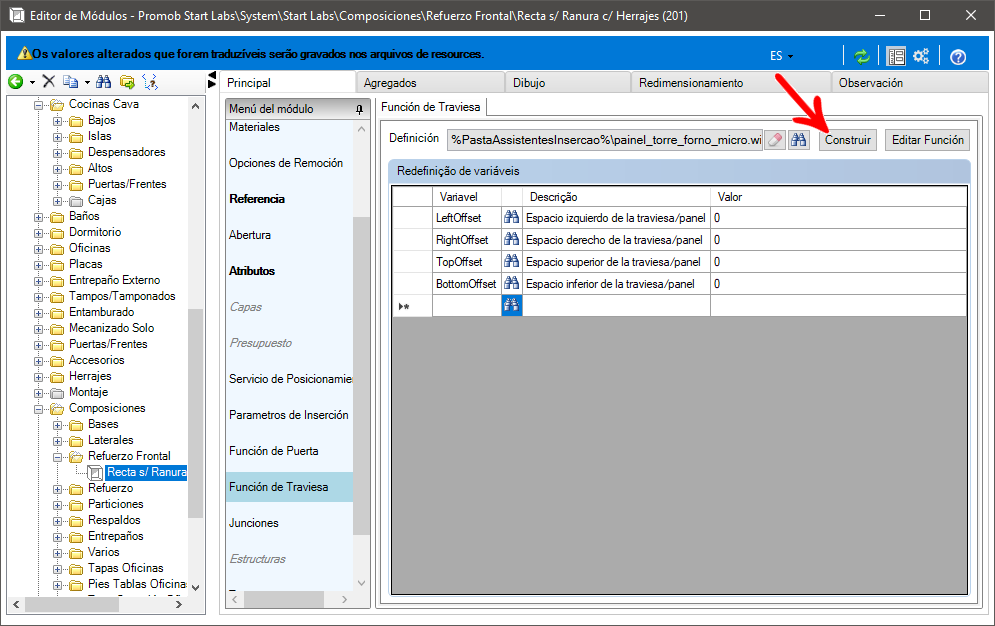Image resolution: width=995 pixels, height=626 pixels.
Task: Switch to the Redimensionamiento tab
Action: [731, 83]
